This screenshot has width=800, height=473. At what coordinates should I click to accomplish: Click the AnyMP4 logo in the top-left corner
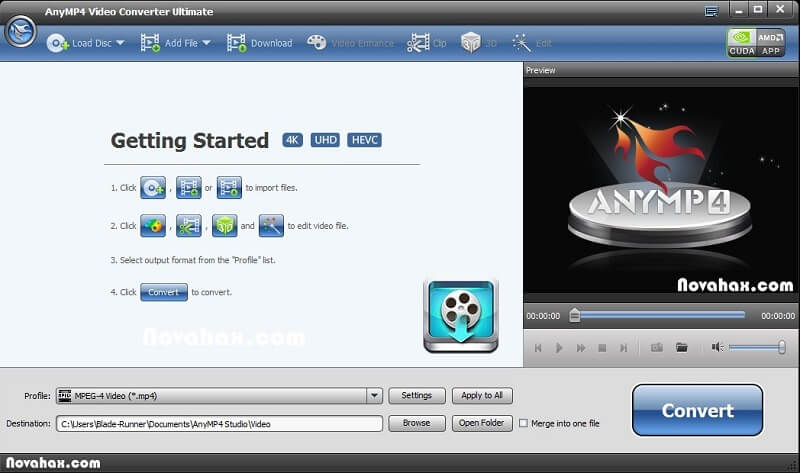click(20, 32)
